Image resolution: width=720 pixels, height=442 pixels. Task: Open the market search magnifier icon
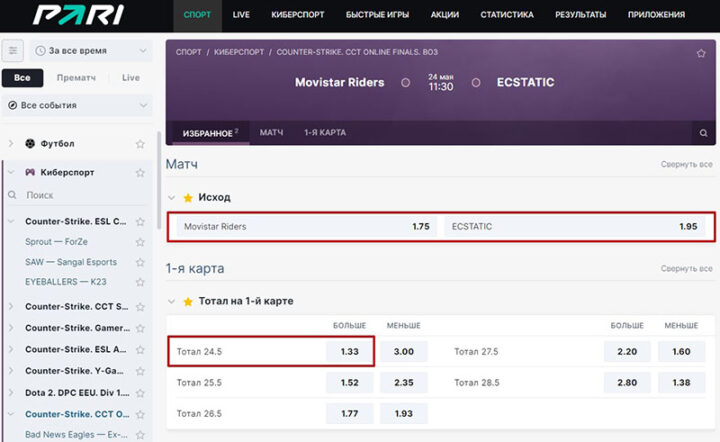click(x=704, y=132)
